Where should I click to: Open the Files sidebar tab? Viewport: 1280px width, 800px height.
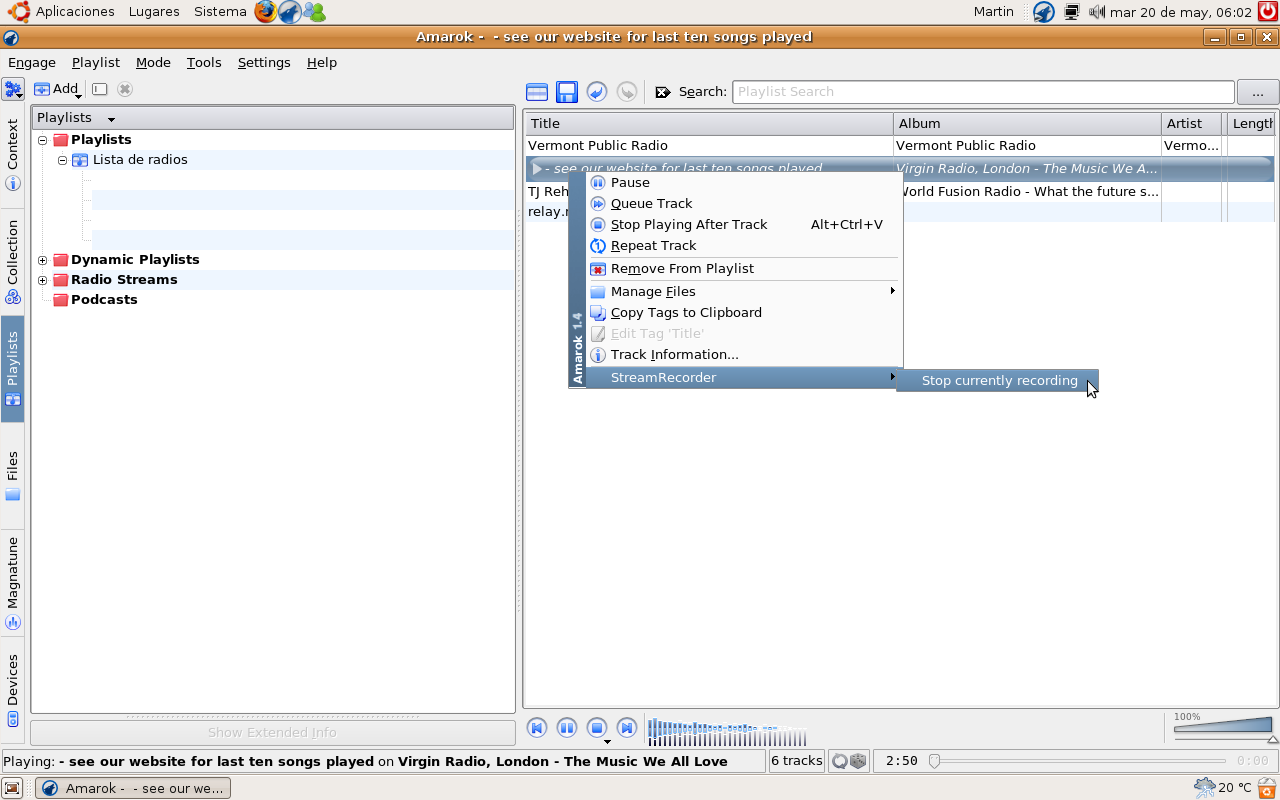click(13, 475)
